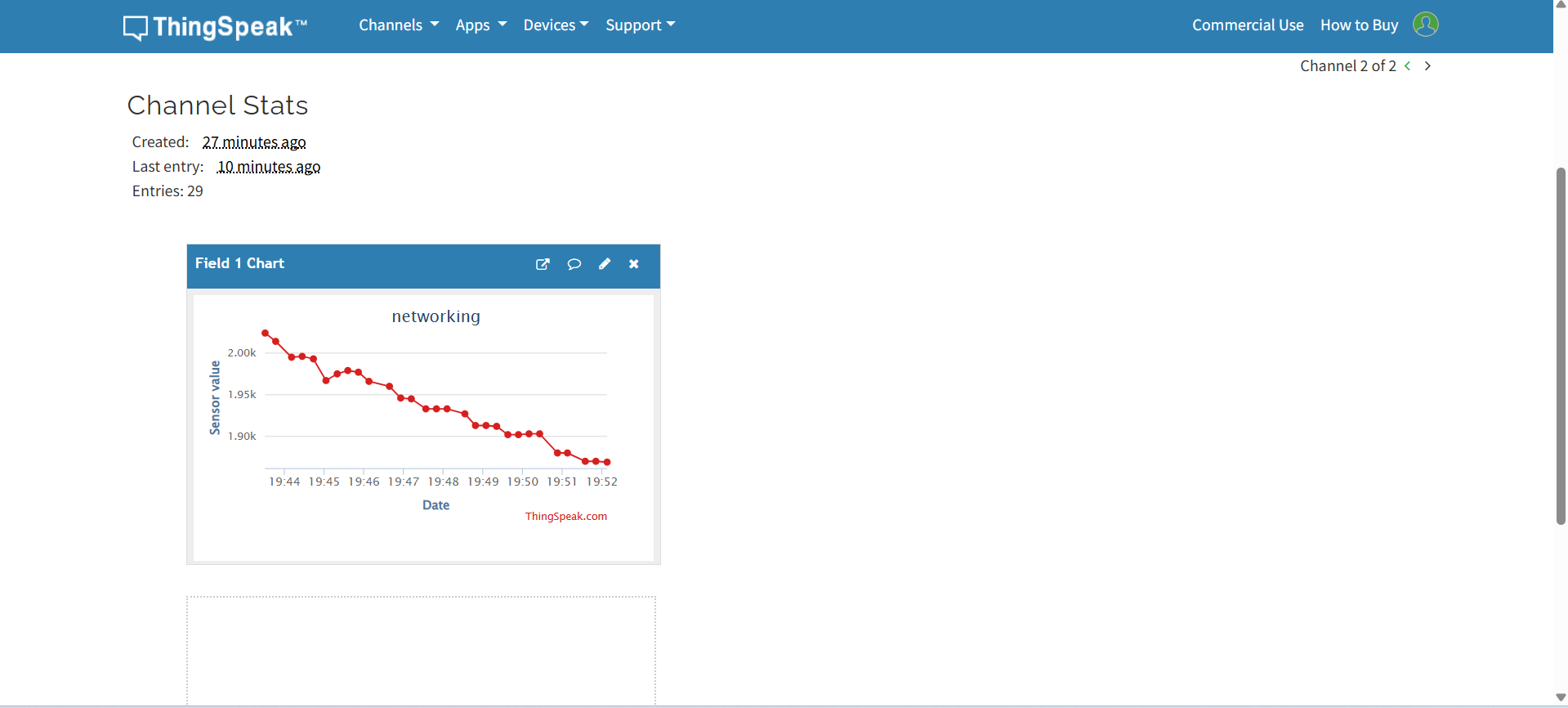Go to next channel arrow
Viewport: 1568px width, 708px height.
pos(1427,66)
